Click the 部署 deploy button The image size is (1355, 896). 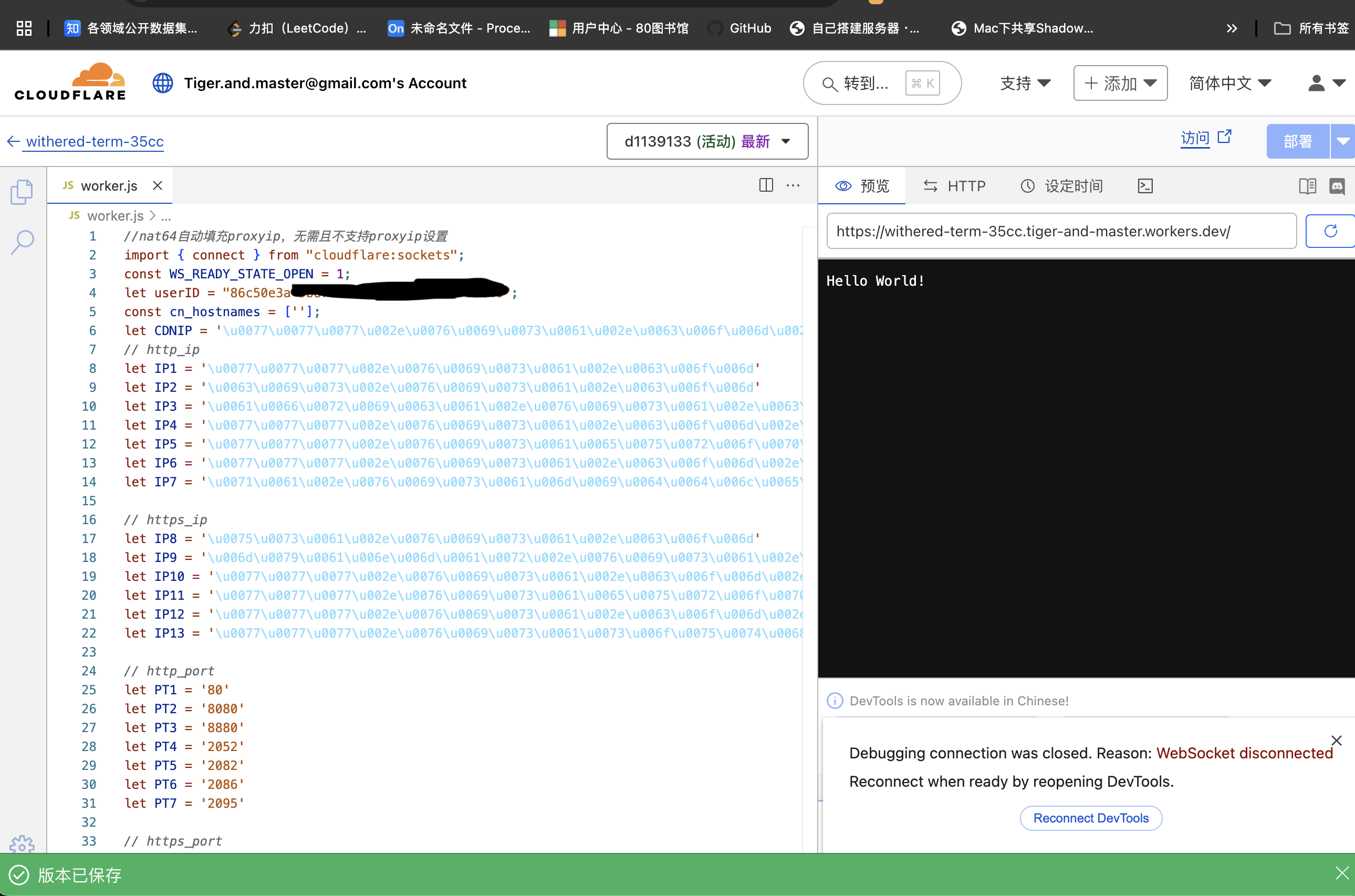pyautogui.click(x=1298, y=141)
